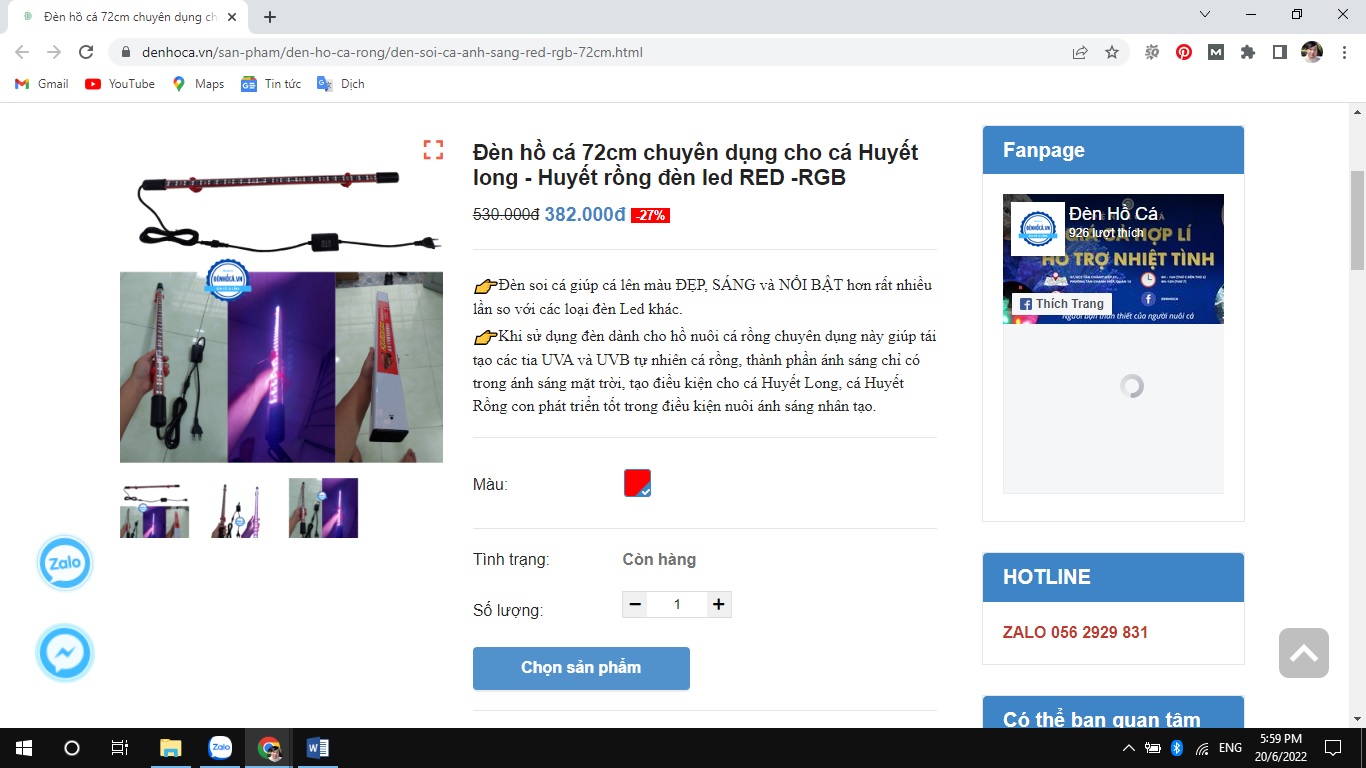Expand product image with fullscreen icon
This screenshot has height=768, width=1366.
click(x=433, y=150)
